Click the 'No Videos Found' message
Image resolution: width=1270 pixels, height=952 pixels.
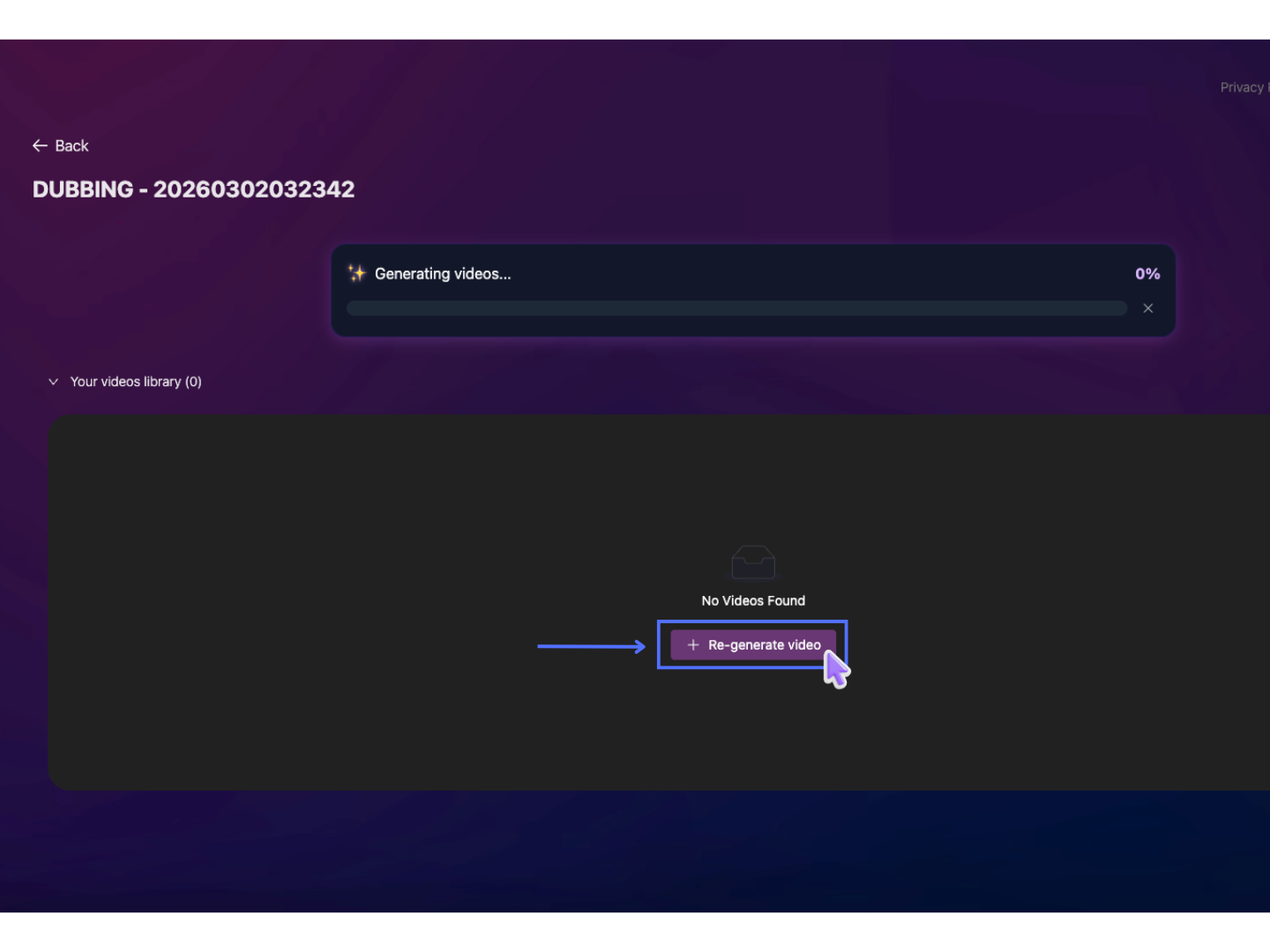click(753, 601)
